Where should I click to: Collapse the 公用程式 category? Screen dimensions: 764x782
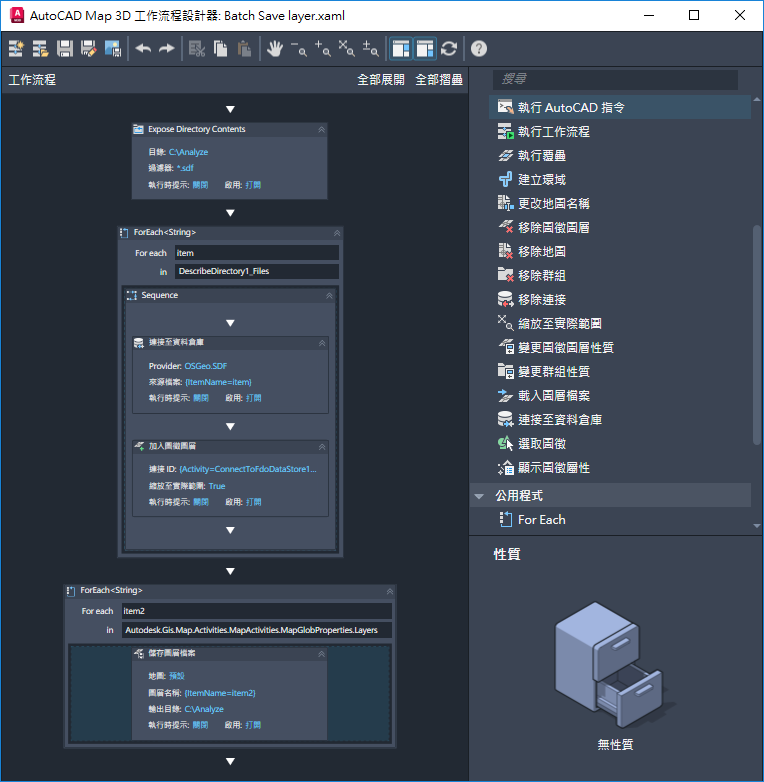click(x=479, y=496)
